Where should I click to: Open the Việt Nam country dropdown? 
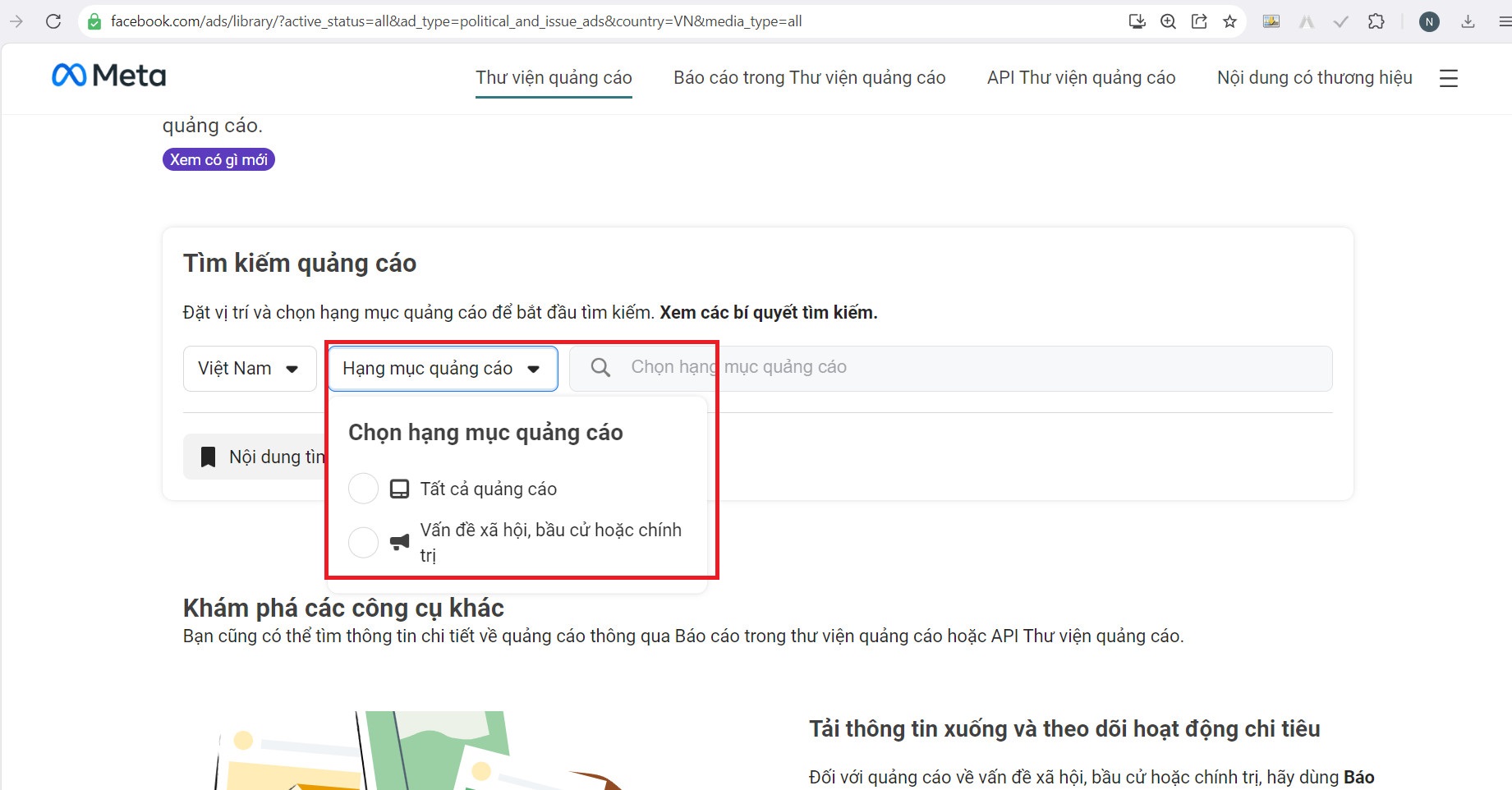pyautogui.click(x=250, y=368)
